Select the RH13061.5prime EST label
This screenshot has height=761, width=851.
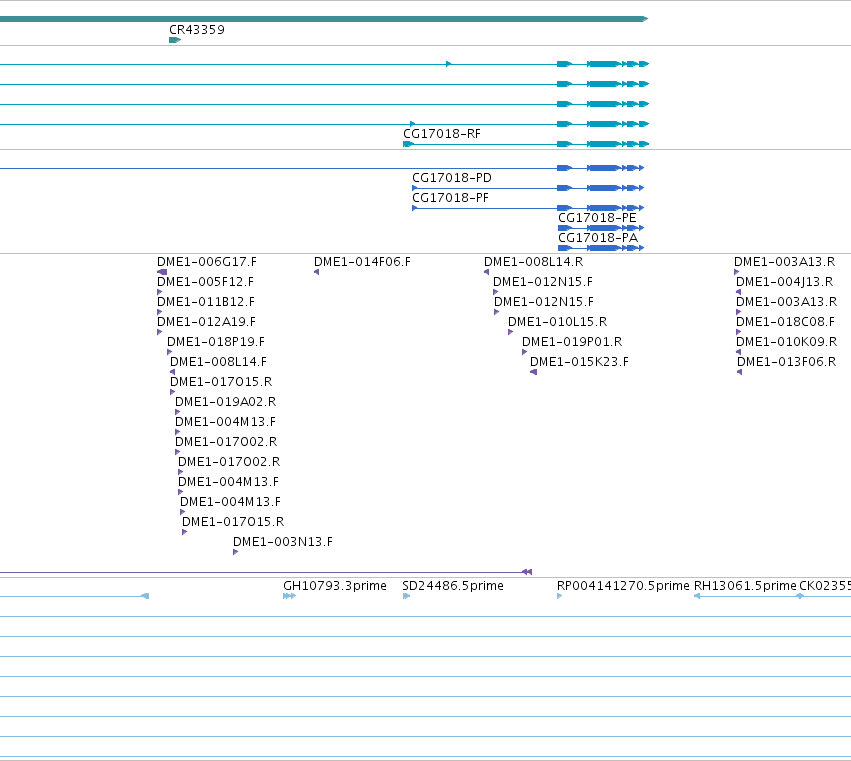coord(745,586)
